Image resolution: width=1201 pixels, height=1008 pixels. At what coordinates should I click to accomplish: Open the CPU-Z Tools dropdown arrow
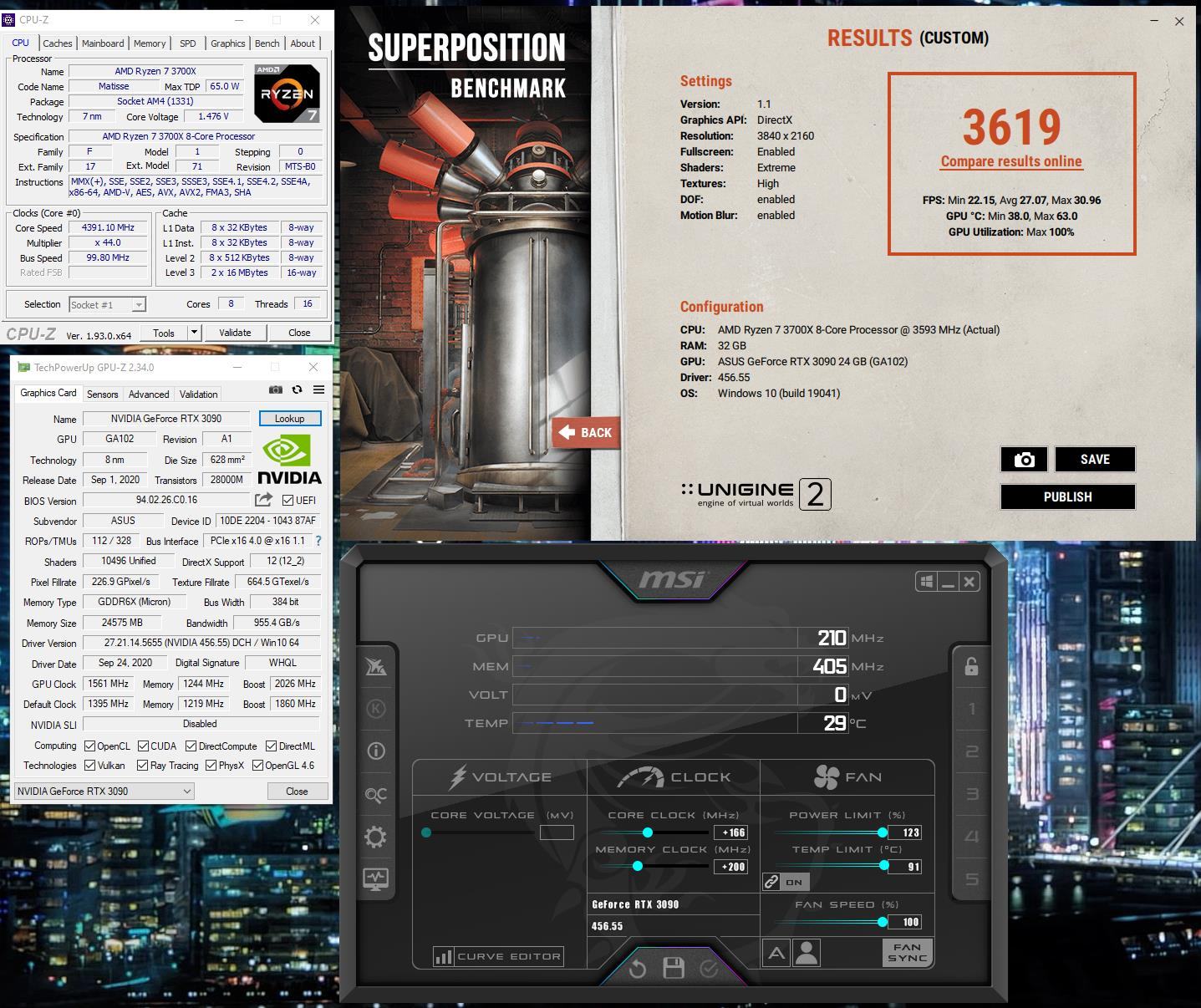click(194, 333)
